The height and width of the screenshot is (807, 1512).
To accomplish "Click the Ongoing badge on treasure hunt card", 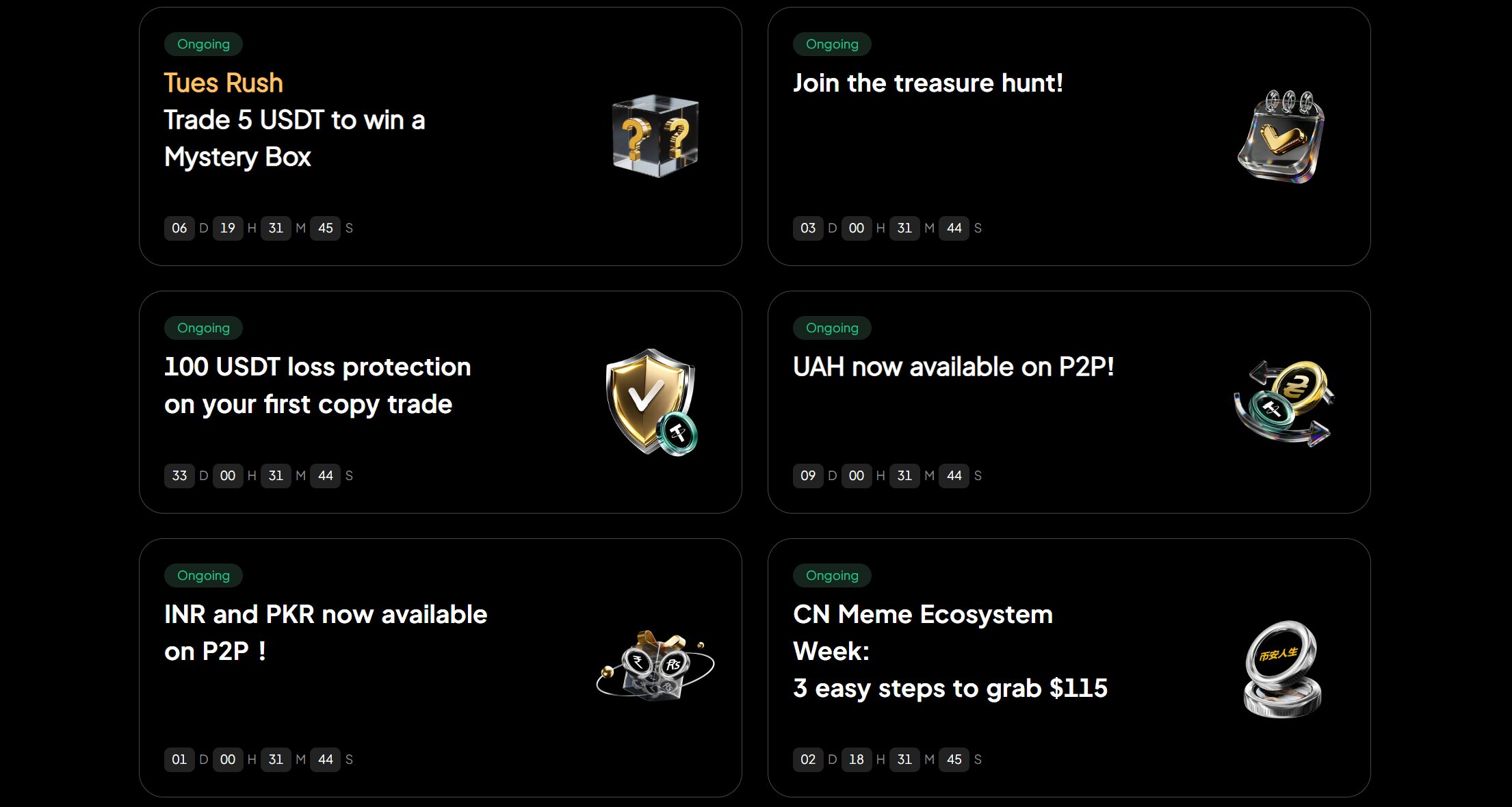I will tap(832, 44).
